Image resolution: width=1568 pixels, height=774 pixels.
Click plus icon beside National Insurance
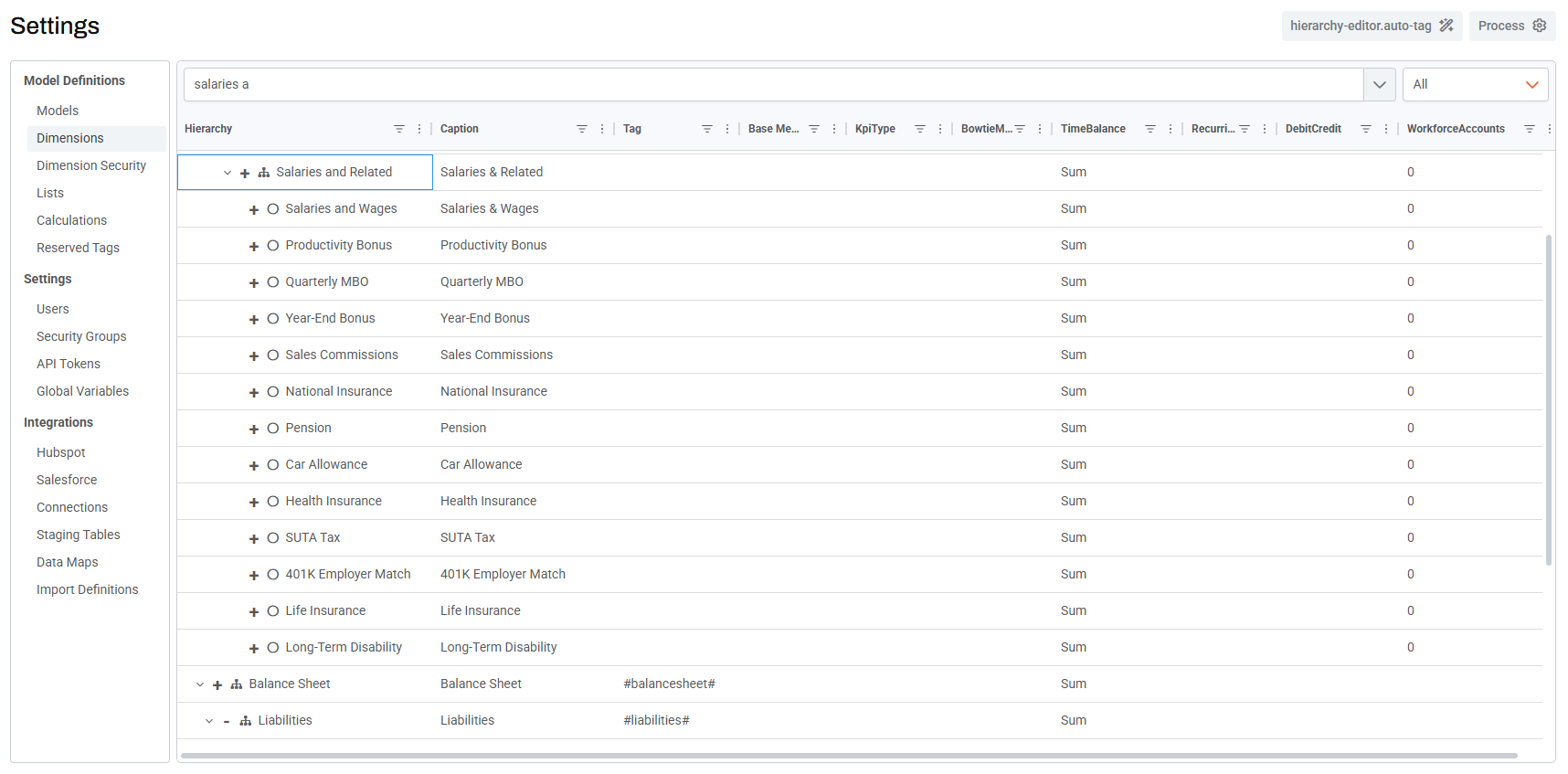click(x=254, y=392)
